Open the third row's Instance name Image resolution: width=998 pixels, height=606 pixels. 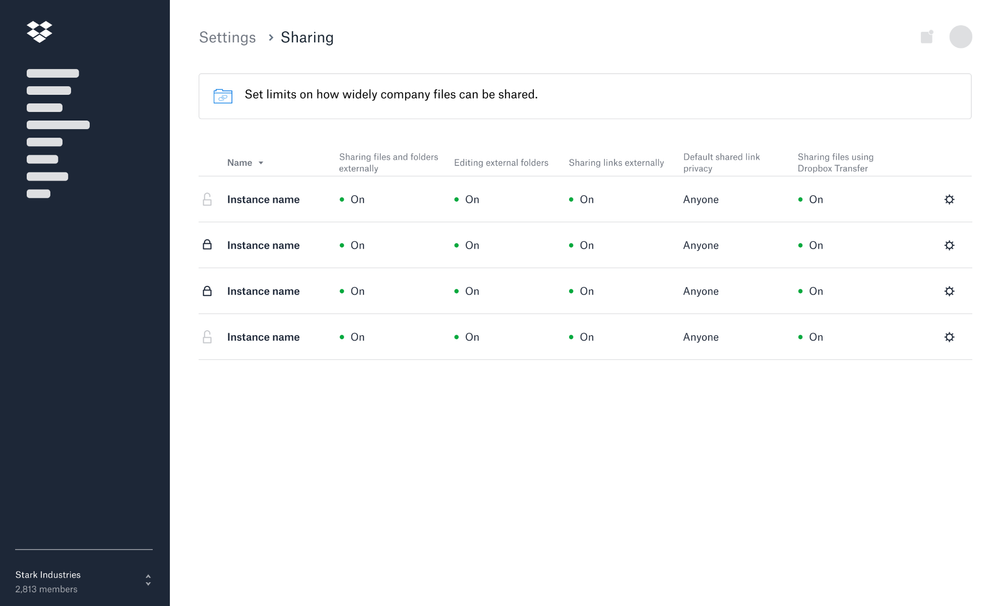coord(263,292)
